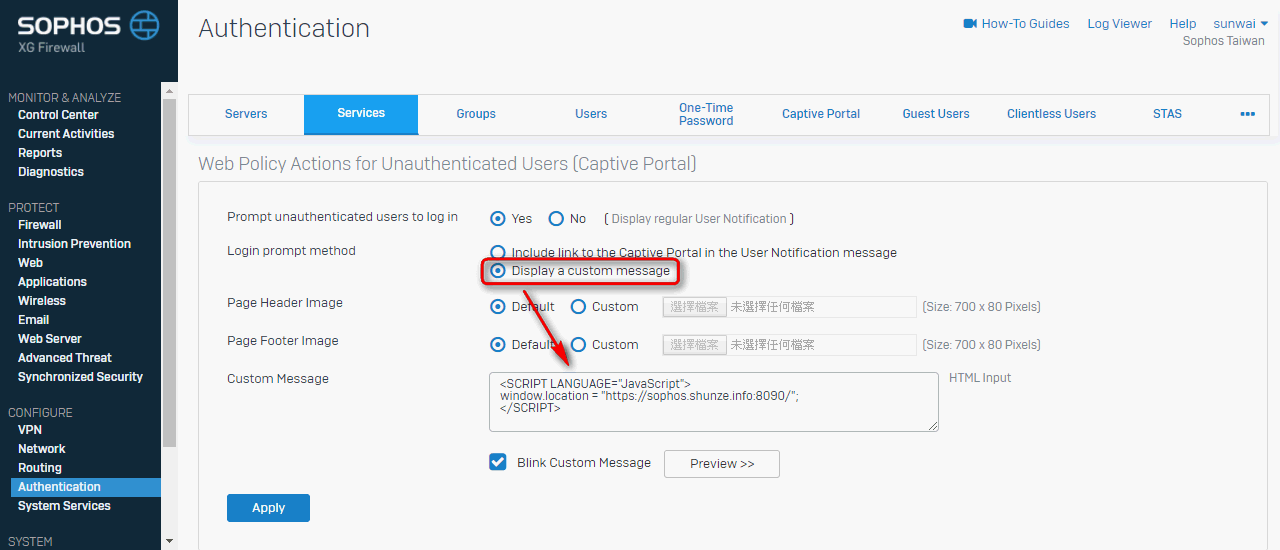Open Applications in the sidebar
The image size is (1280, 550).
click(x=52, y=282)
